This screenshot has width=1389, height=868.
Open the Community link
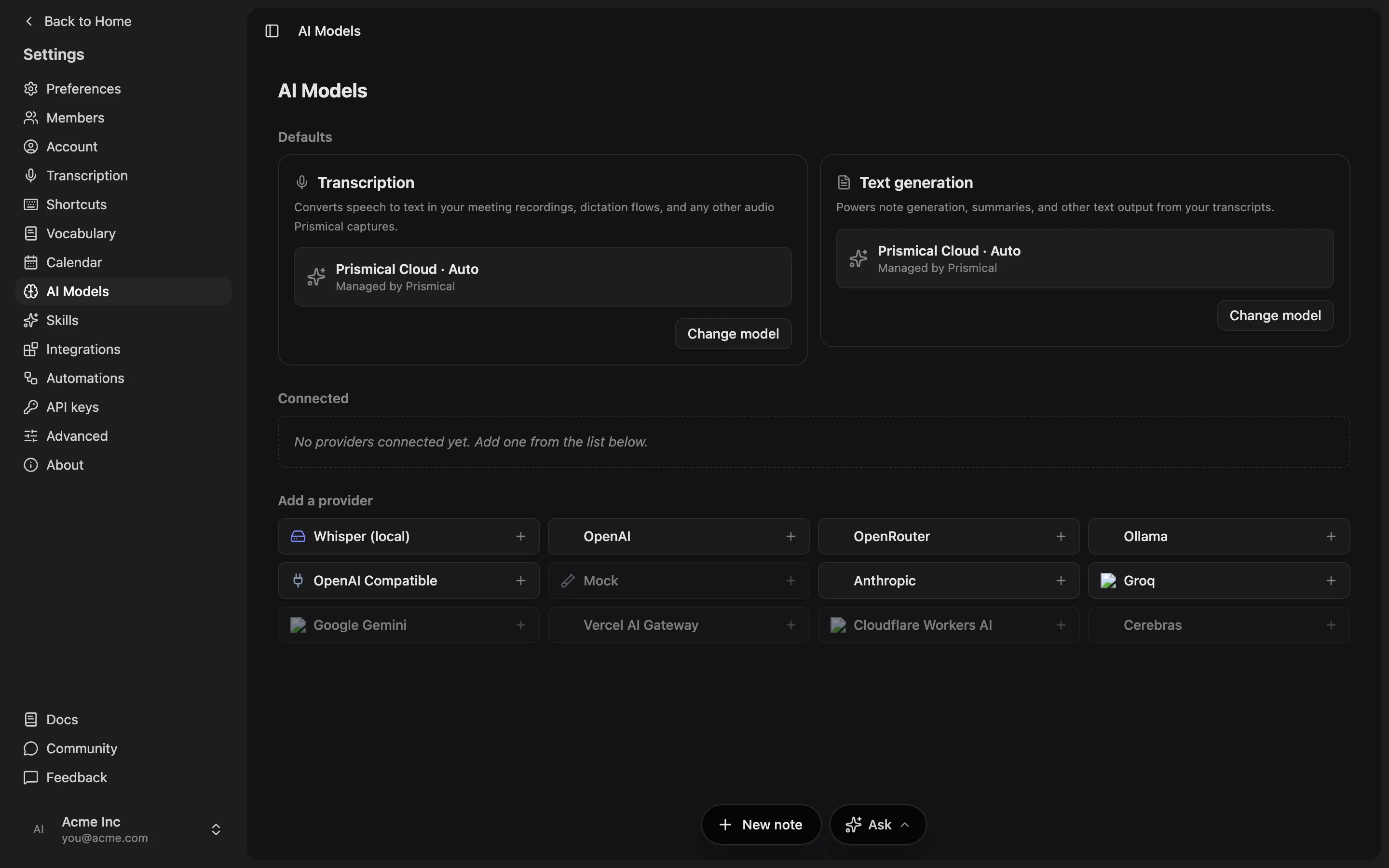click(123, 748)
